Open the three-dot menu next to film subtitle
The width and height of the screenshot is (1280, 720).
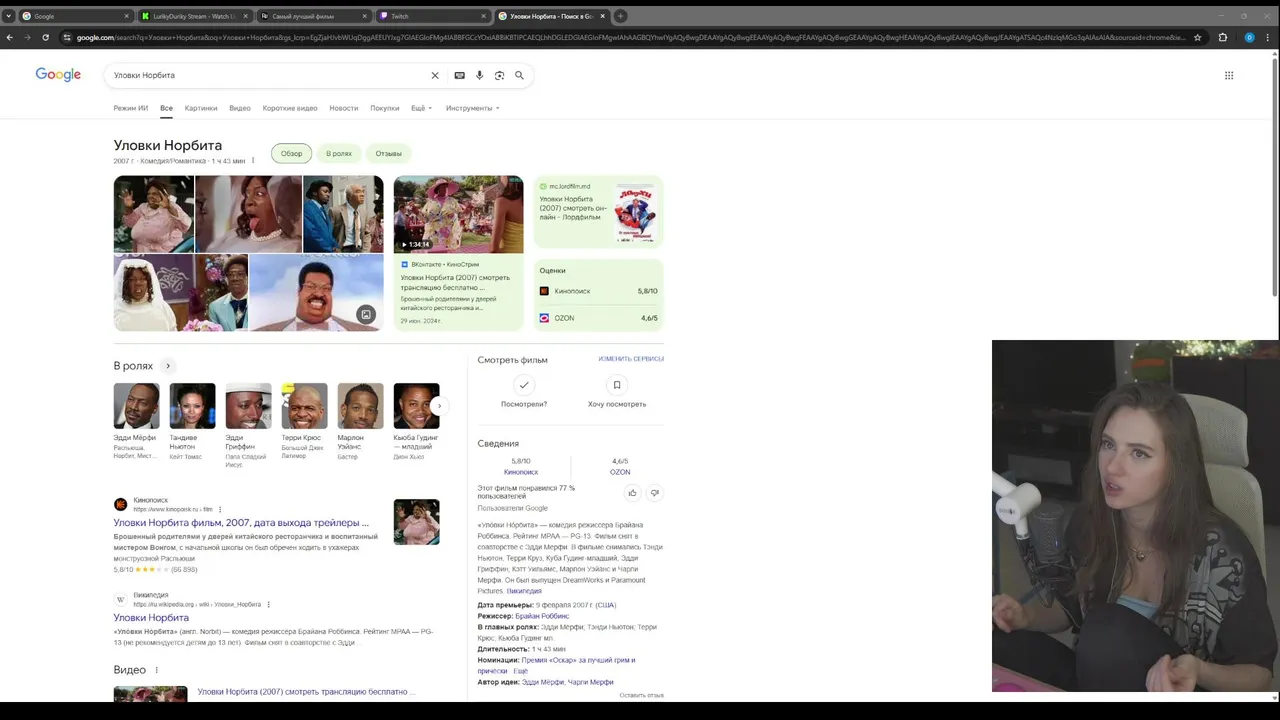[253, 161]
